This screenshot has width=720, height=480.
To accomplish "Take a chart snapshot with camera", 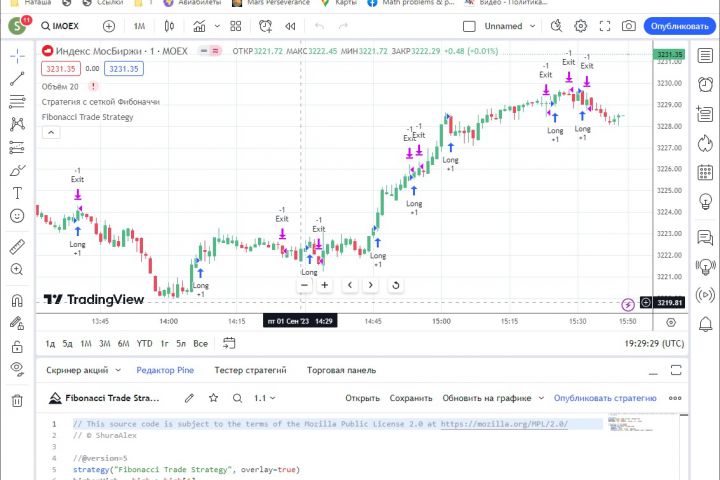I will pos(629,26).
